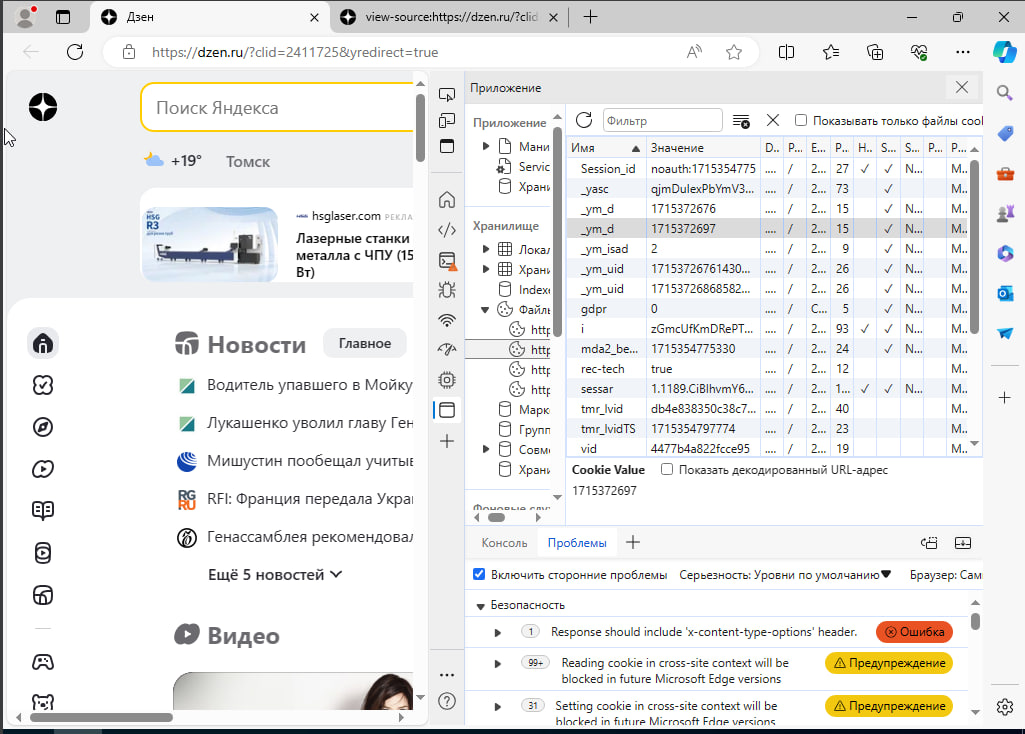The height and width of the screenshot is (734, 1025).
Task: Collapse the Безопасность issues group
Action: [480, 606]
